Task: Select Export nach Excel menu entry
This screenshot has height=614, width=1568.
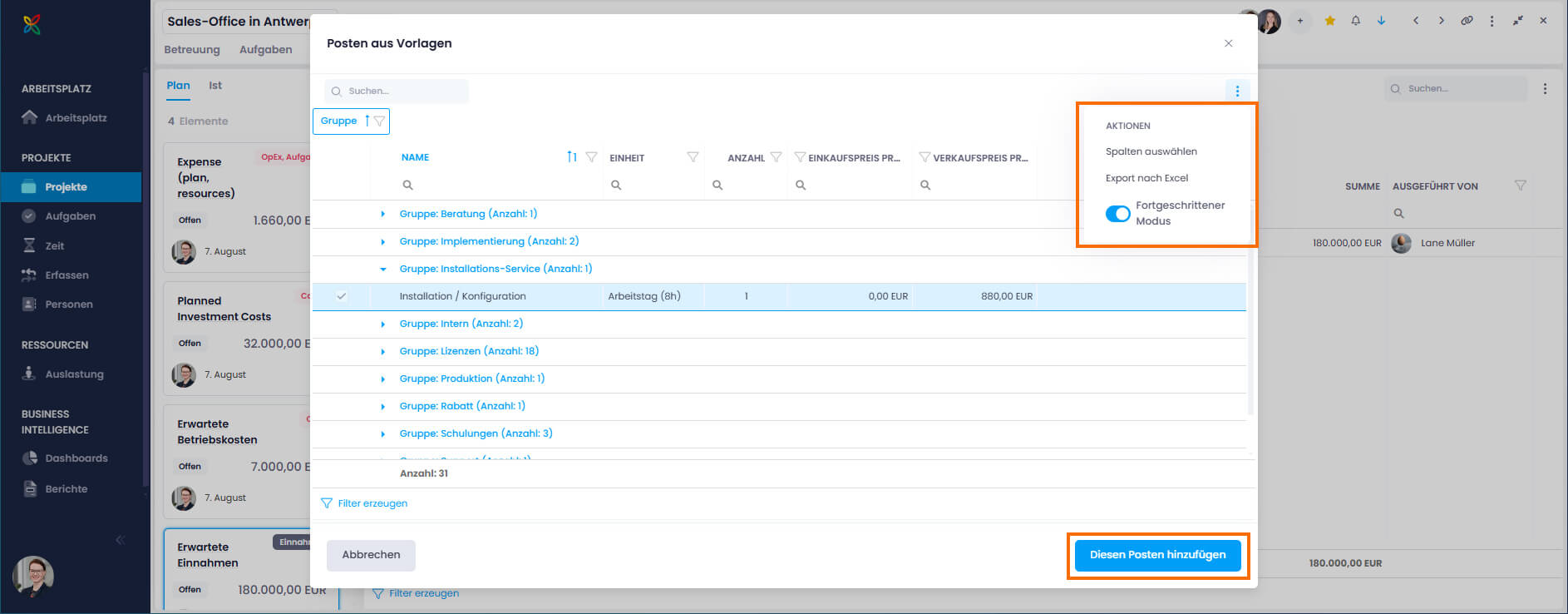Action: click(1146, 178)
